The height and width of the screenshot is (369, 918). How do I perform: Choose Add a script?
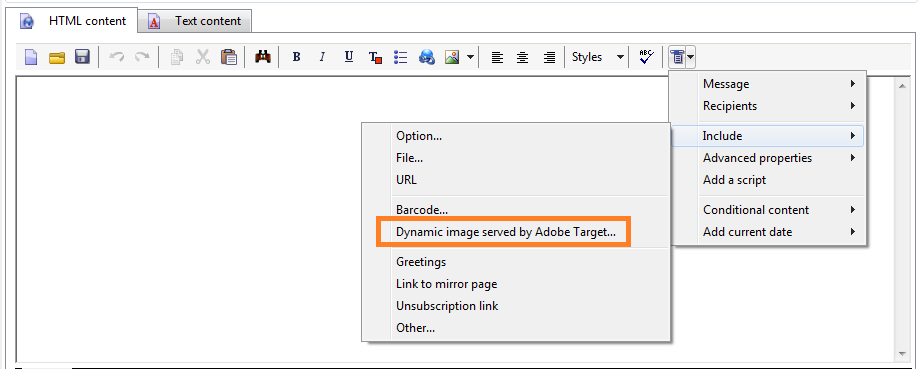768,180
